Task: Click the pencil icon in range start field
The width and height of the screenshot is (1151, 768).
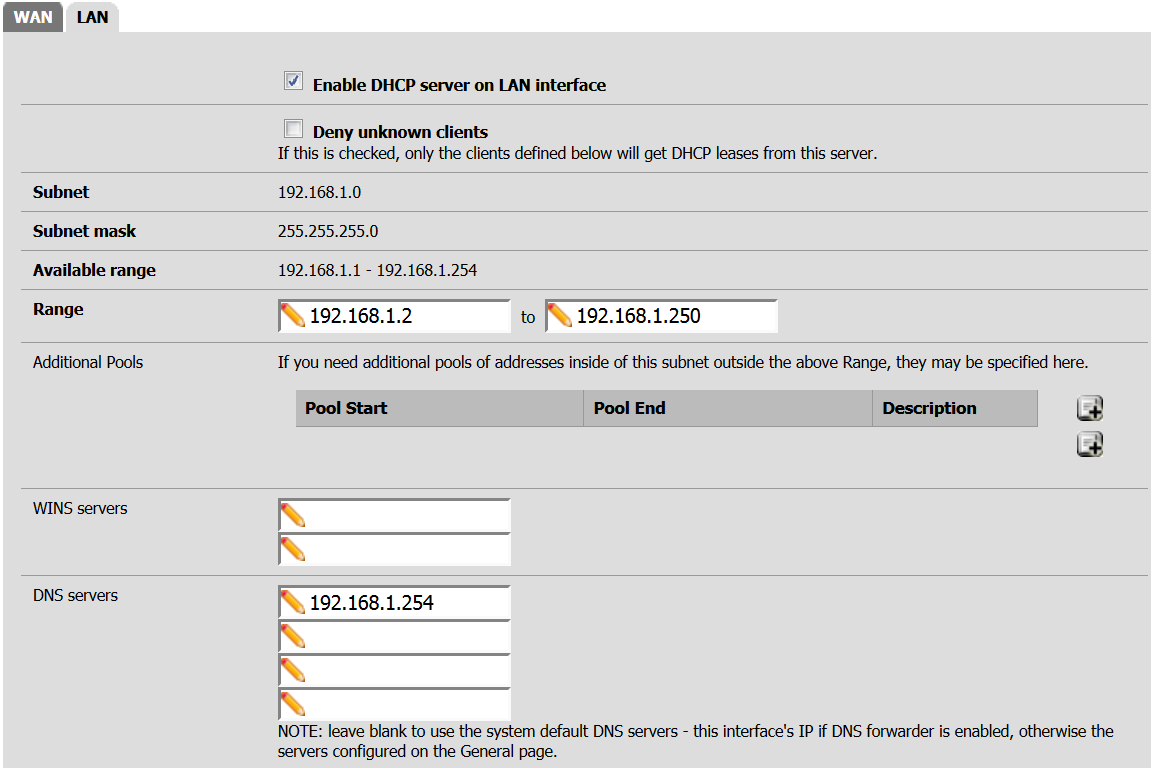Action: (x=293, y=317)
